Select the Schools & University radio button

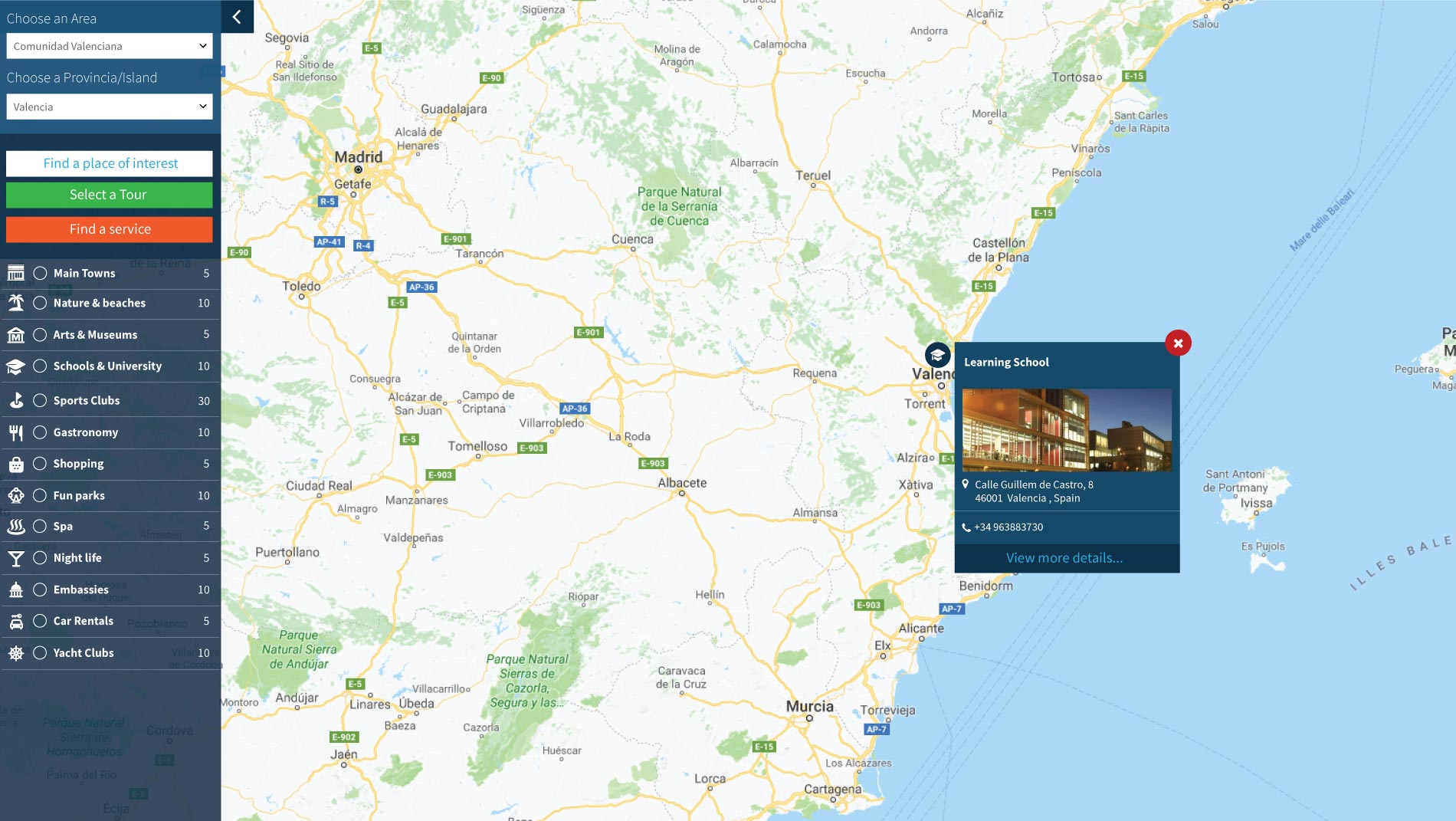[x=40, y=366]
